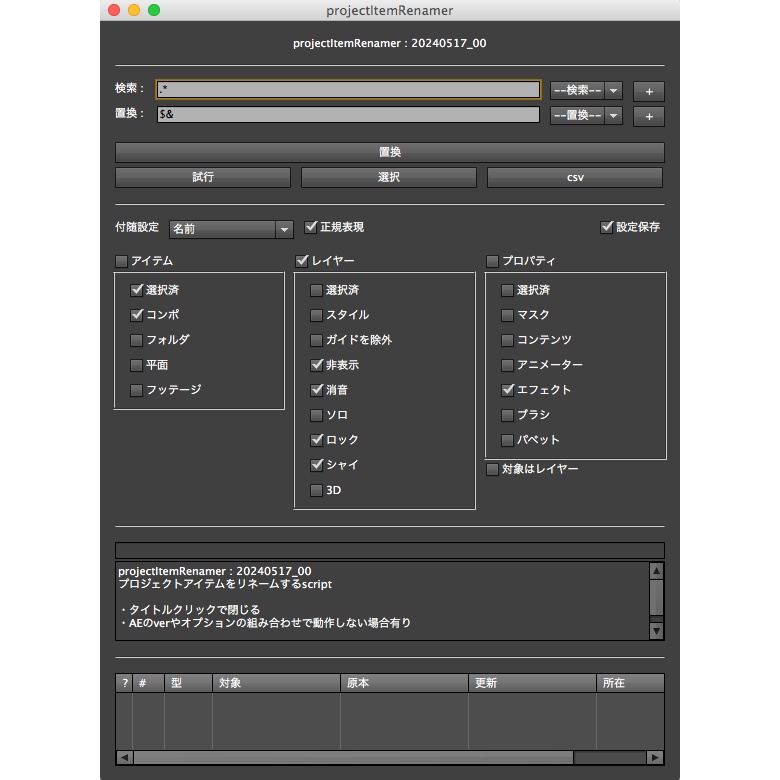Image resolution: width=780 pixels, height=780 pixels.
Task: Click up arrow of description text scrollbar
Action: coord(656,571)
